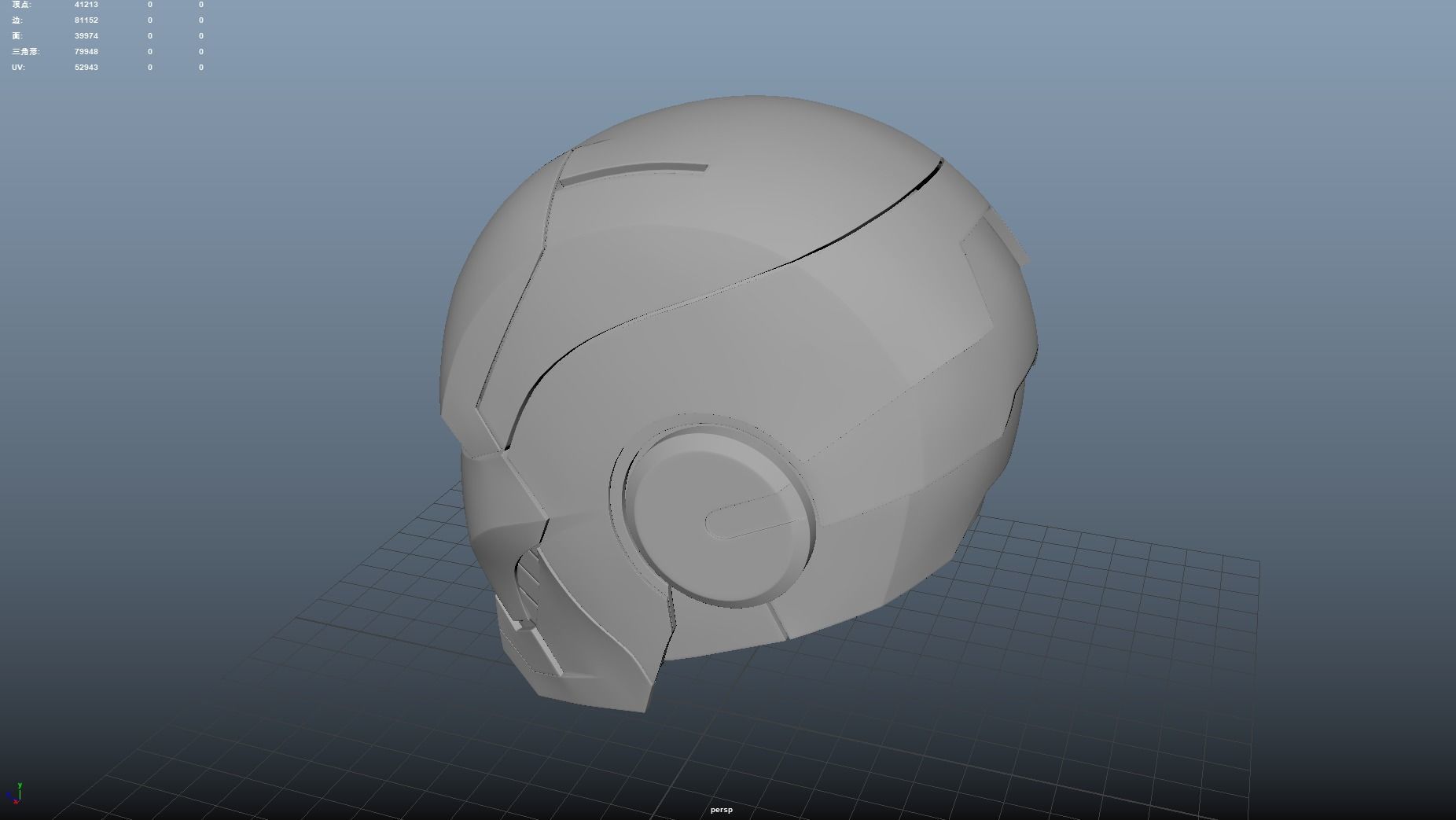Click the "UV:" HUD label

pyautogui.click(x=18, y=68)
